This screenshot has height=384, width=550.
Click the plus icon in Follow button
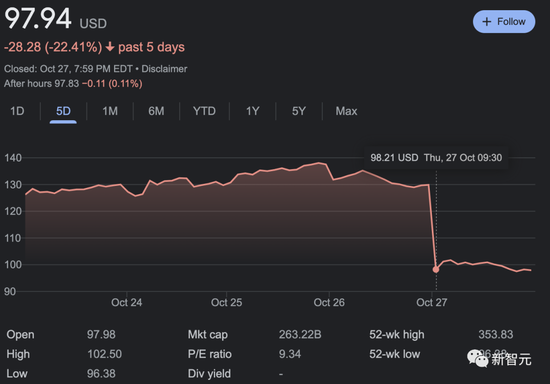coord(487,22)
